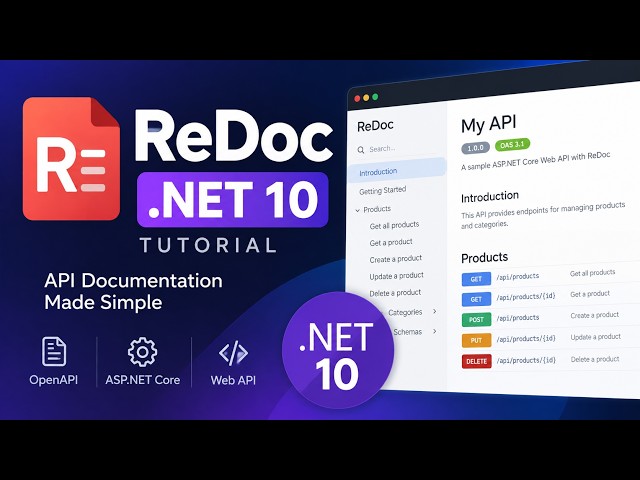Click the Search field in ReDoc sidebar
Viewport: 640px width, 480px height.
[398, 149]
